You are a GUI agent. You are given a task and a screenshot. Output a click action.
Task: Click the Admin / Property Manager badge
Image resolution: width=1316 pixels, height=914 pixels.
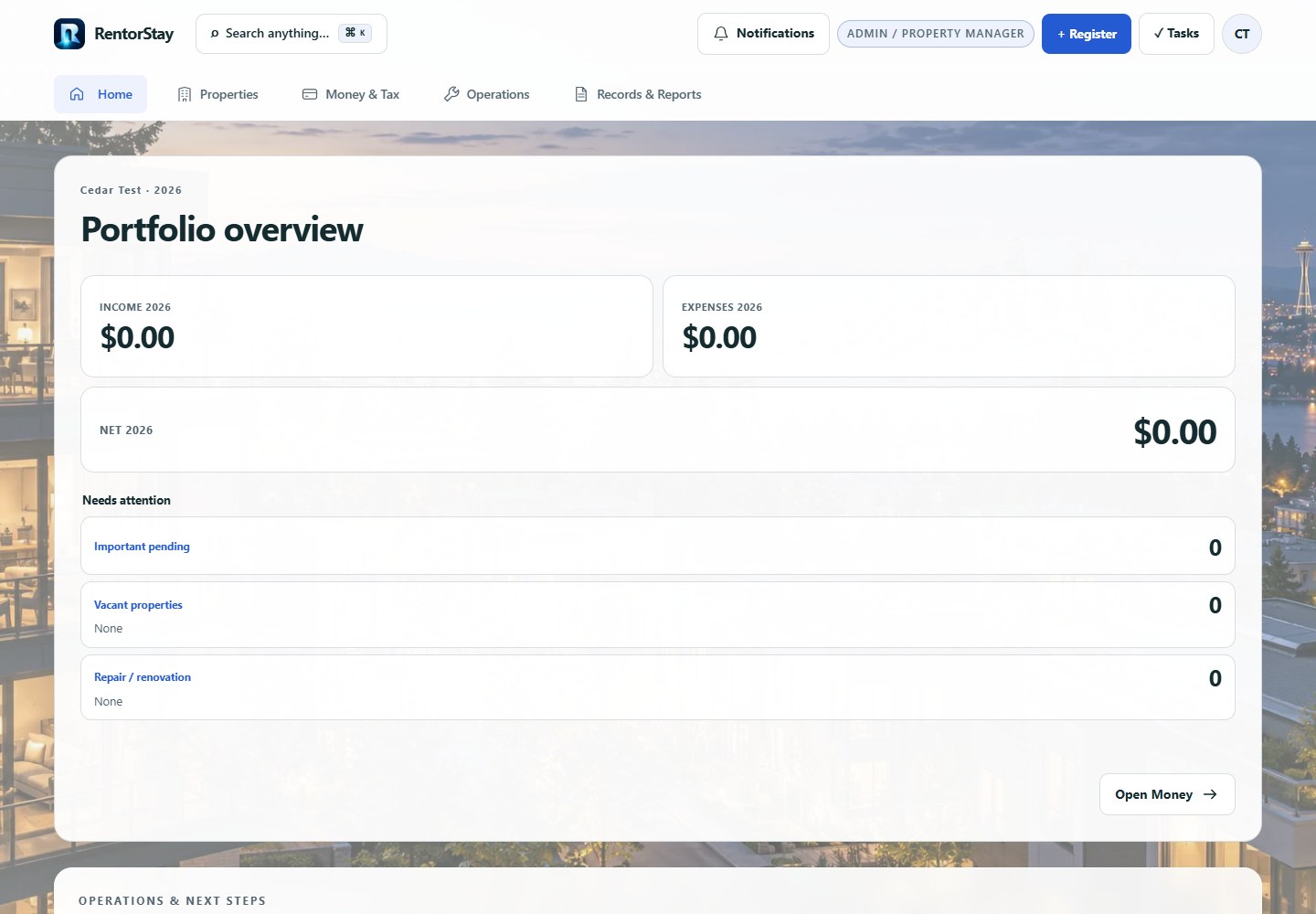pos(936,34)
